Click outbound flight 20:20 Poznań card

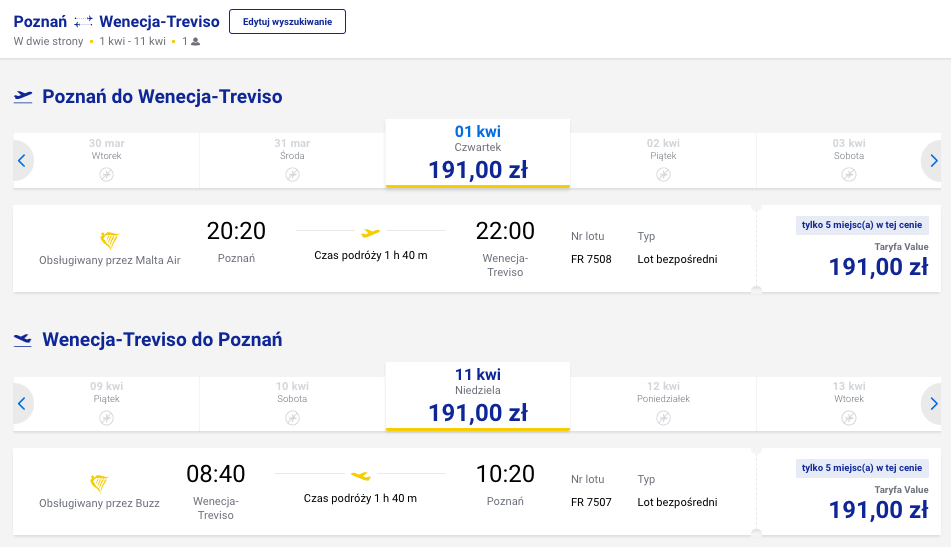[385, 249]
